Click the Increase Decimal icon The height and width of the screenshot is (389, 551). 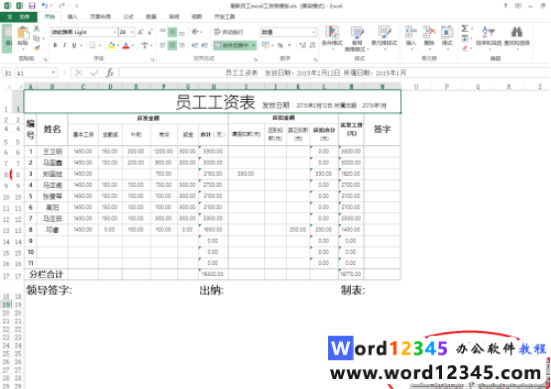tap(302, 45)
